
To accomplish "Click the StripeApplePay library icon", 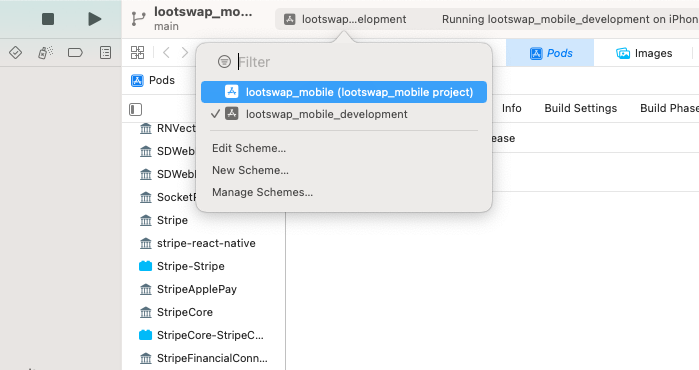I will tap(146, 289).
